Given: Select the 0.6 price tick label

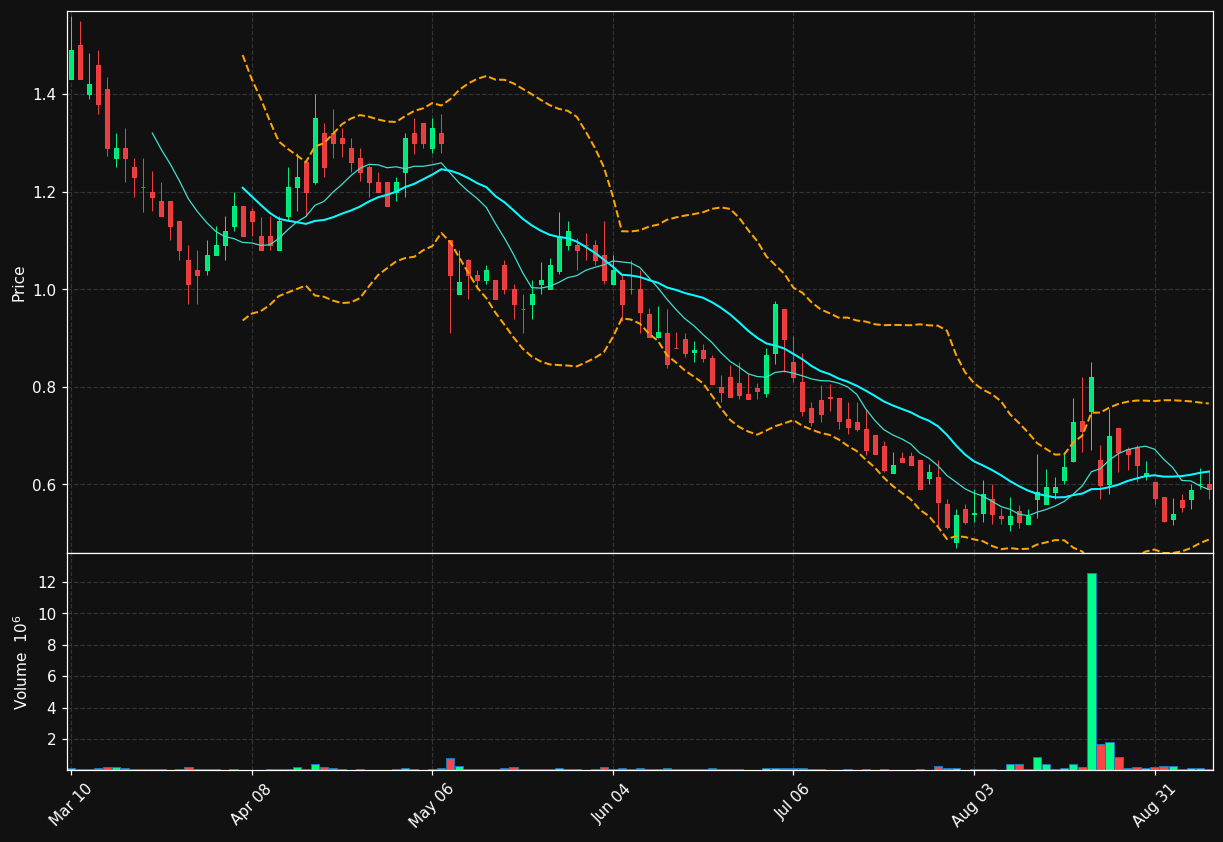Looking at the screenshot, I should (x=45, y=485).
